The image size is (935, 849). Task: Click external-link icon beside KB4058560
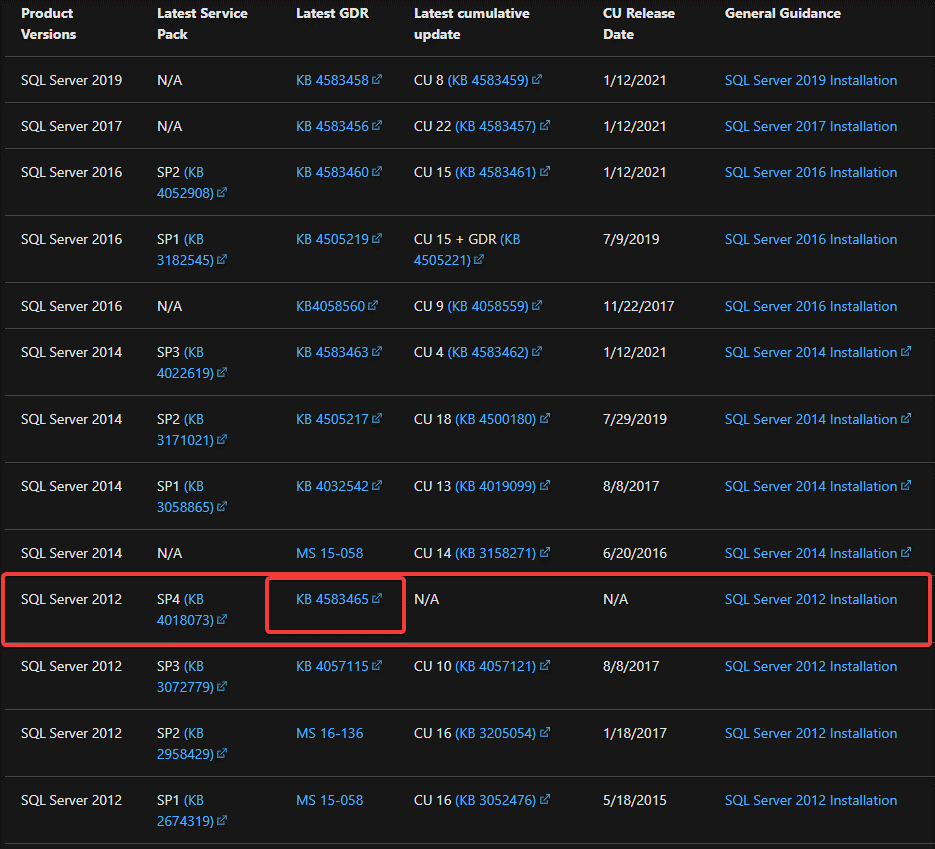373,305
